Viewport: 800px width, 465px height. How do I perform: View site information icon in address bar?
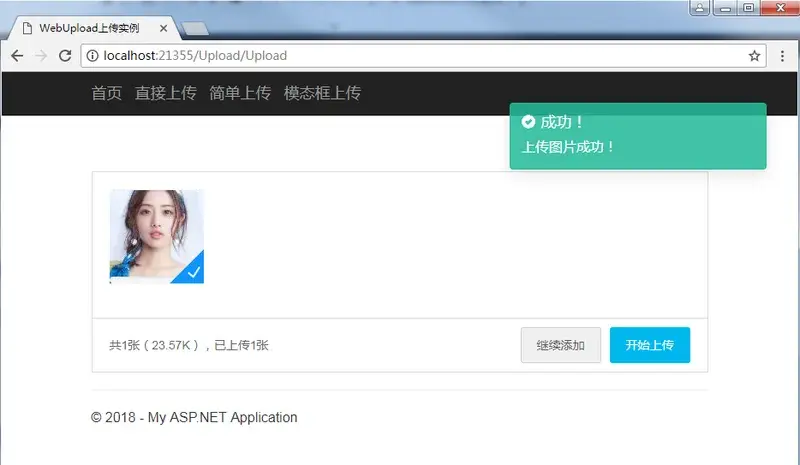pos(92,56)
